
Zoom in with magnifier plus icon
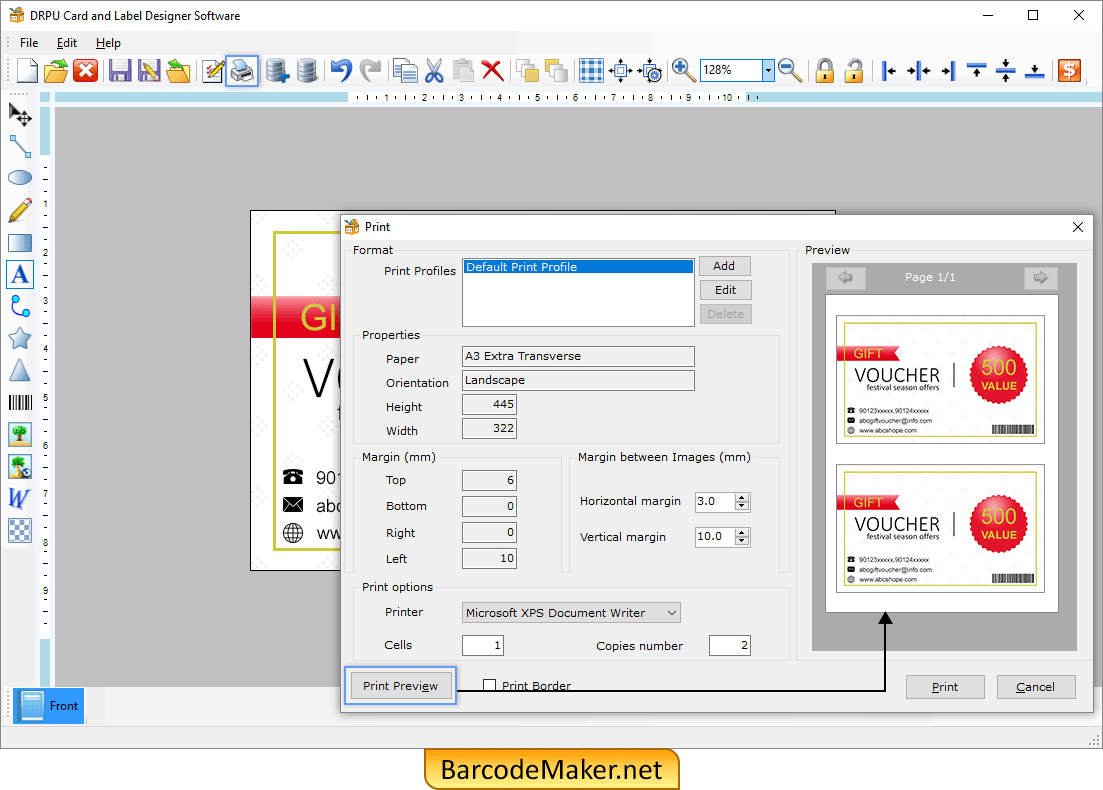click(x=683, y=70)
